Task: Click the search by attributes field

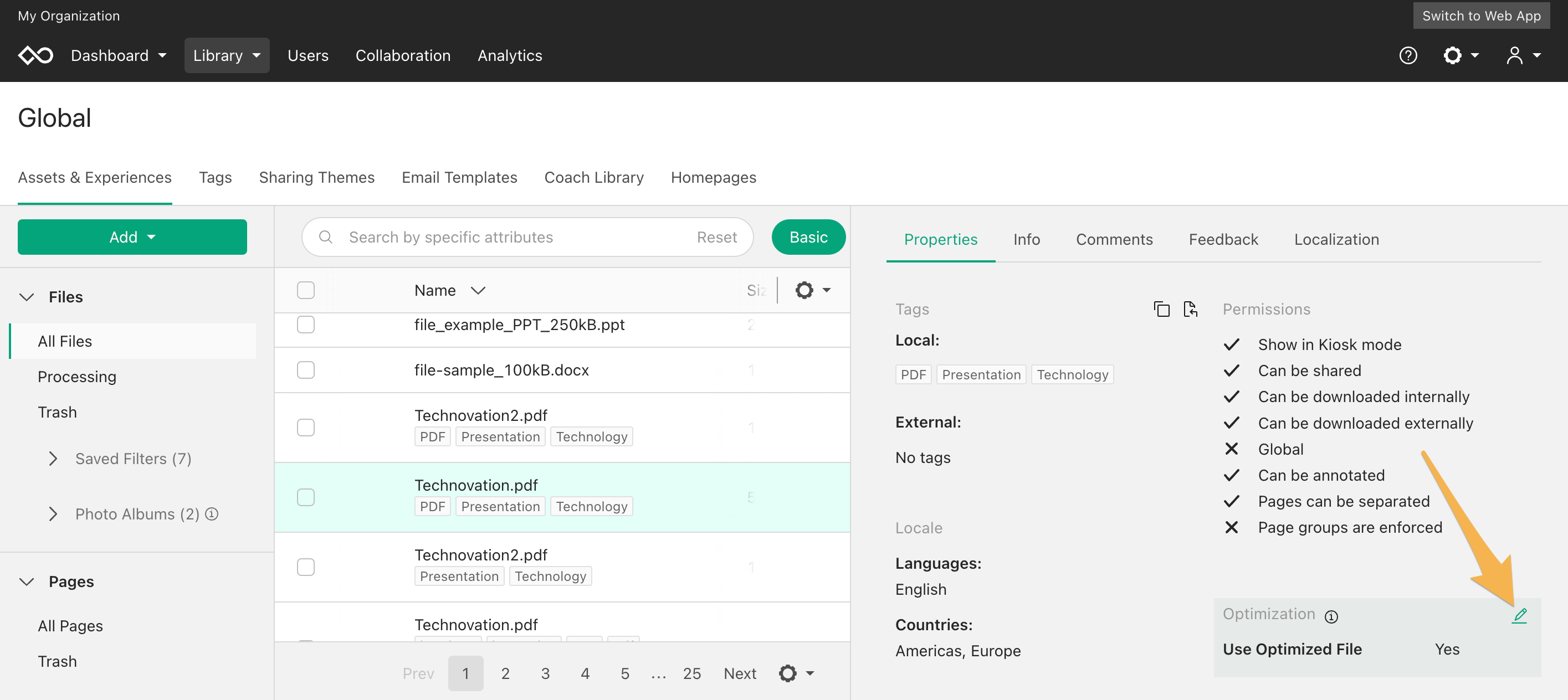Action: (527, 237)
